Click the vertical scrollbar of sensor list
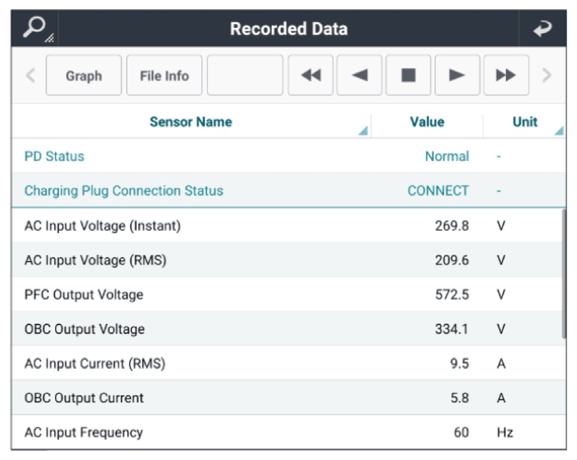The height and width of the screenshot is (460, 577). click(564, 273)
